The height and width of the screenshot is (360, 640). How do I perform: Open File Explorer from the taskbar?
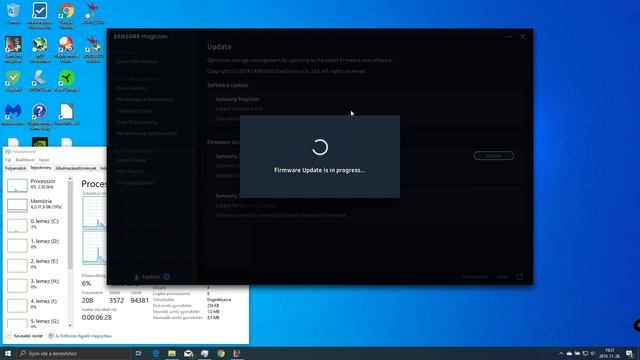click(172, 353)
